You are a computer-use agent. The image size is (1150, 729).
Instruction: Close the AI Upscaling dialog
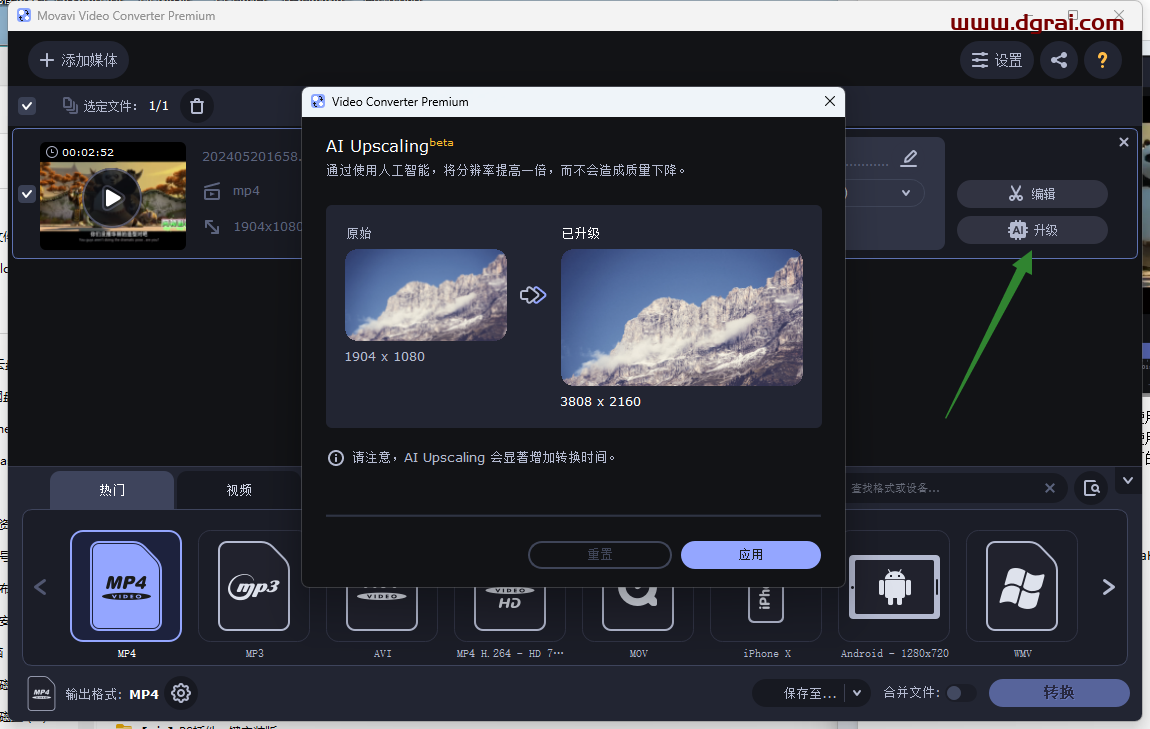(829, 101)
